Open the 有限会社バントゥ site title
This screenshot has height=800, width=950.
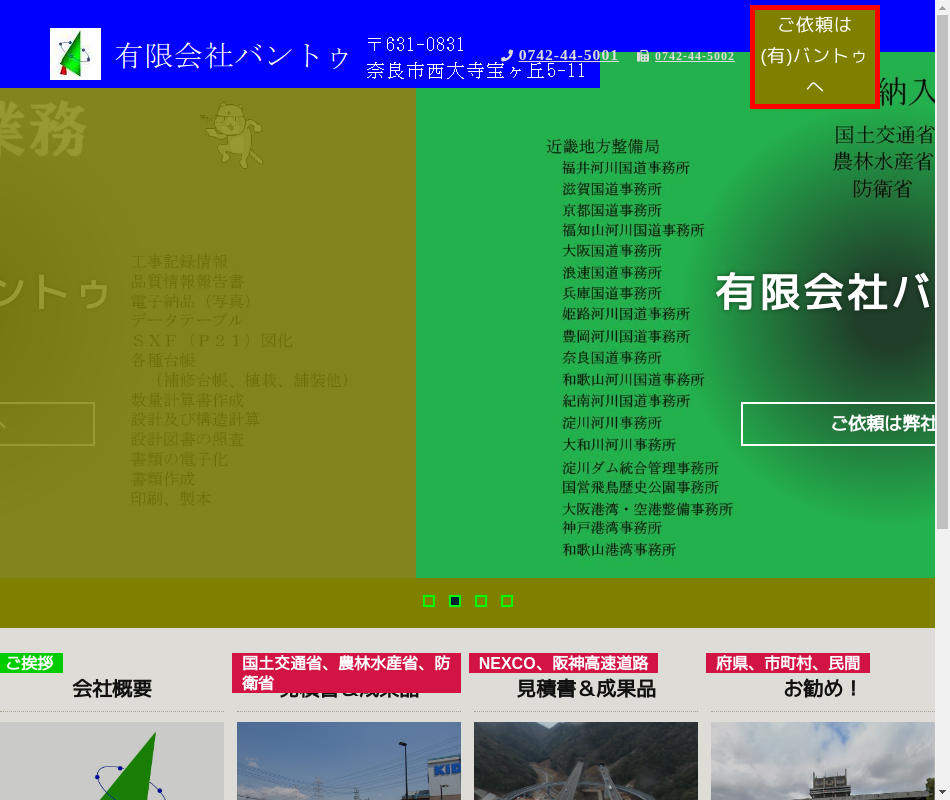click(x=232, y=56)
